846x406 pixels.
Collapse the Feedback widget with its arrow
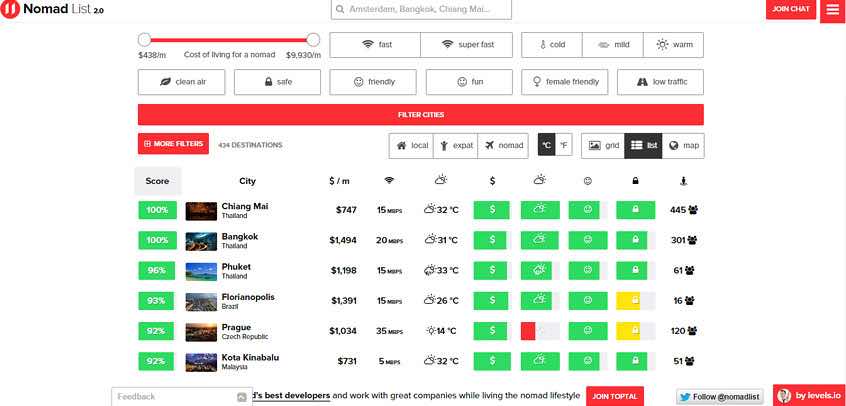(242, 397)
